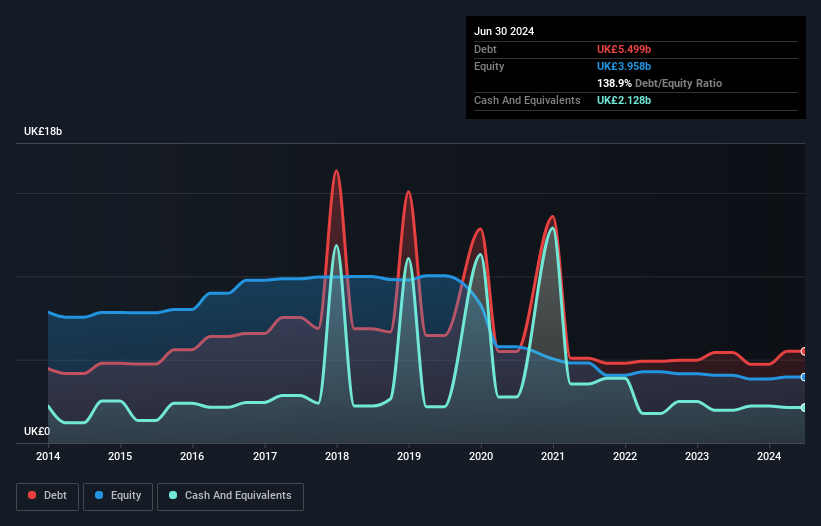This screenshot has height=526, width=821.
Task: Select the 2021 x-axis label
Action: coord(553,456)
